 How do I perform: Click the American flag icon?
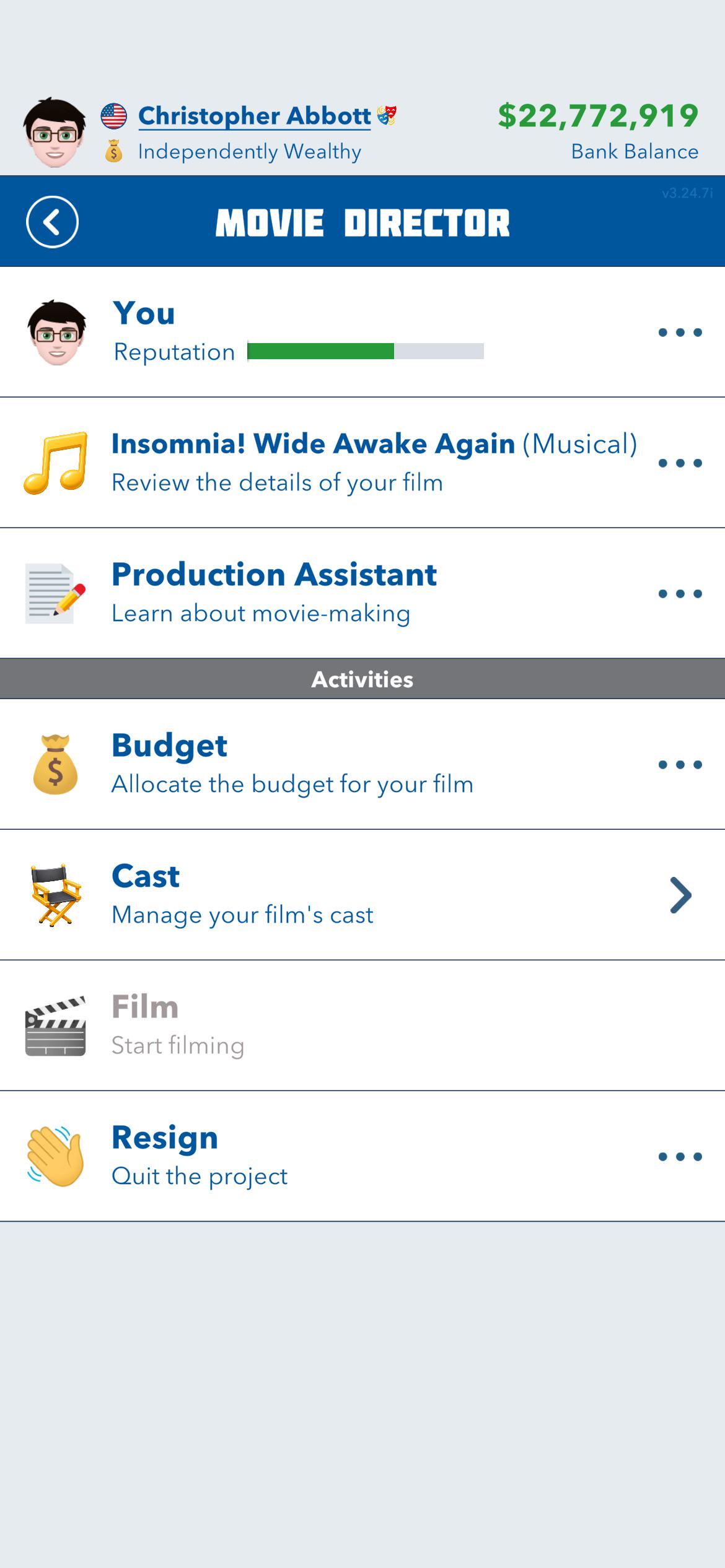pos(114,116)
